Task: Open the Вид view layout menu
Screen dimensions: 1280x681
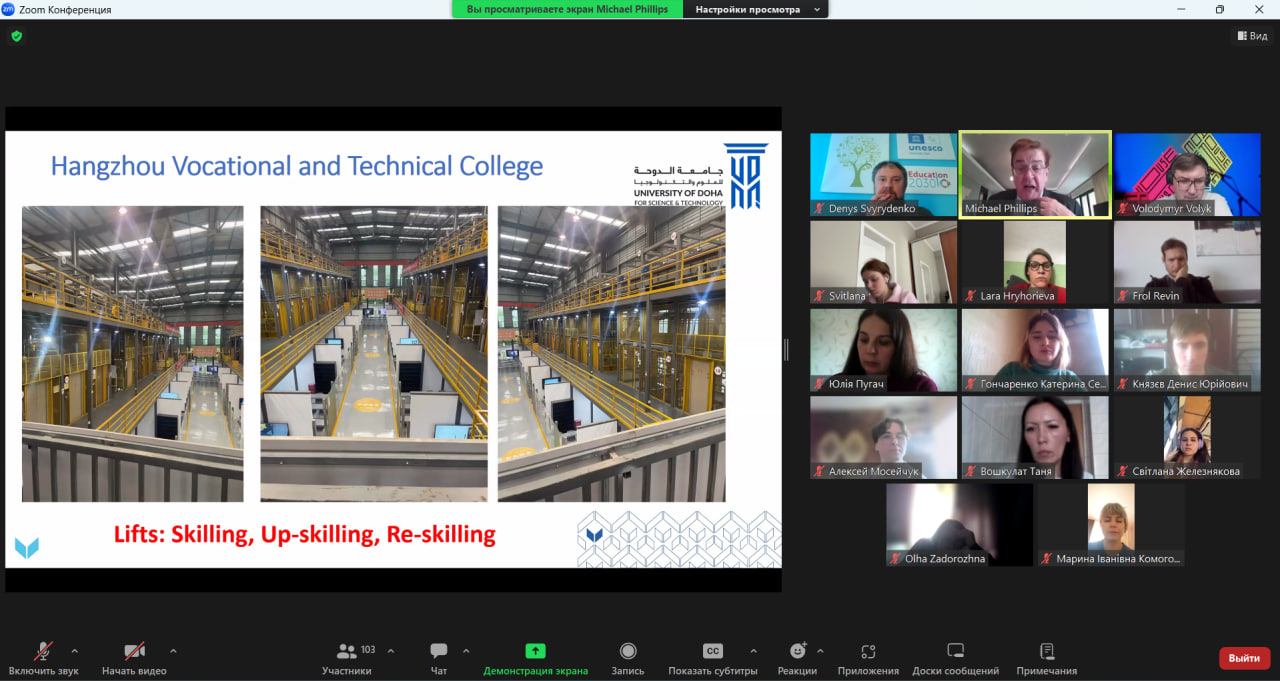Action: (x=1251, y=36)
